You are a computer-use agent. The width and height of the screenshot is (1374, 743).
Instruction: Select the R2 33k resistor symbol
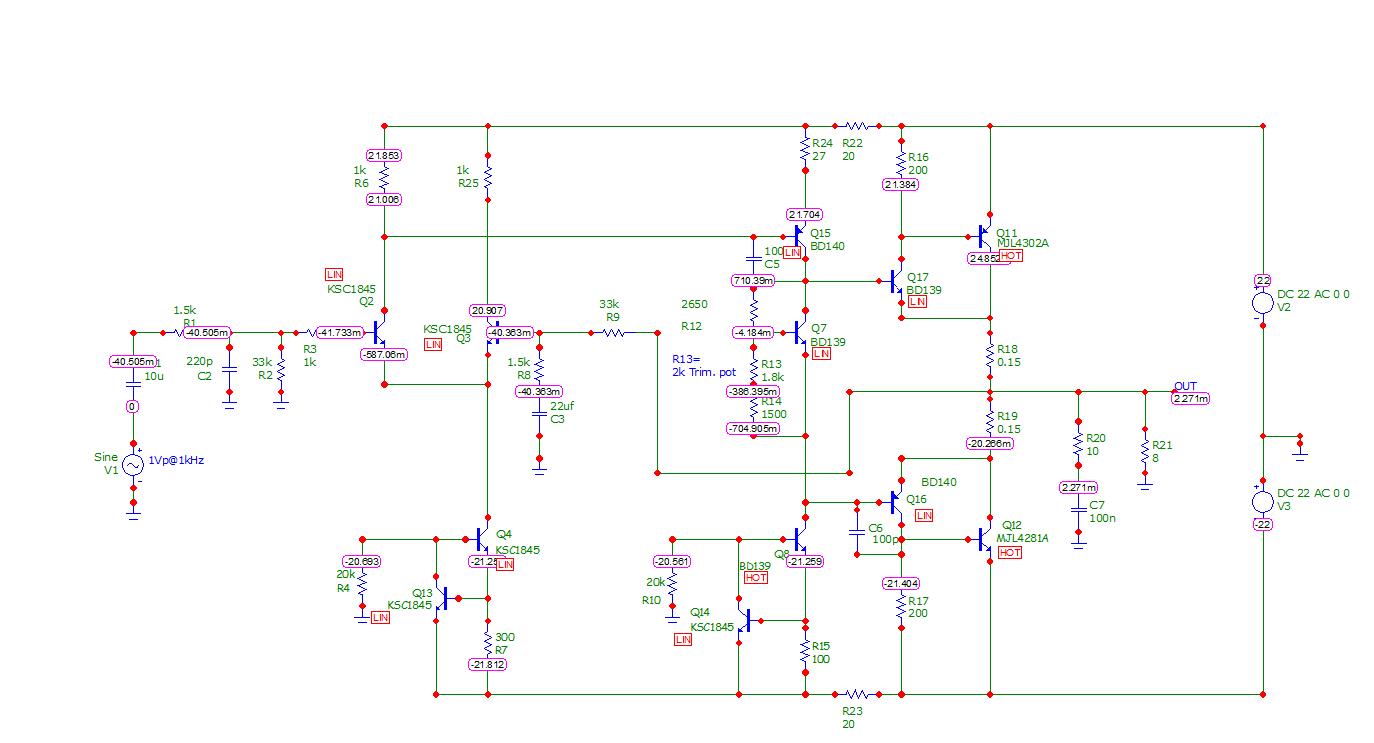[281, 369]
